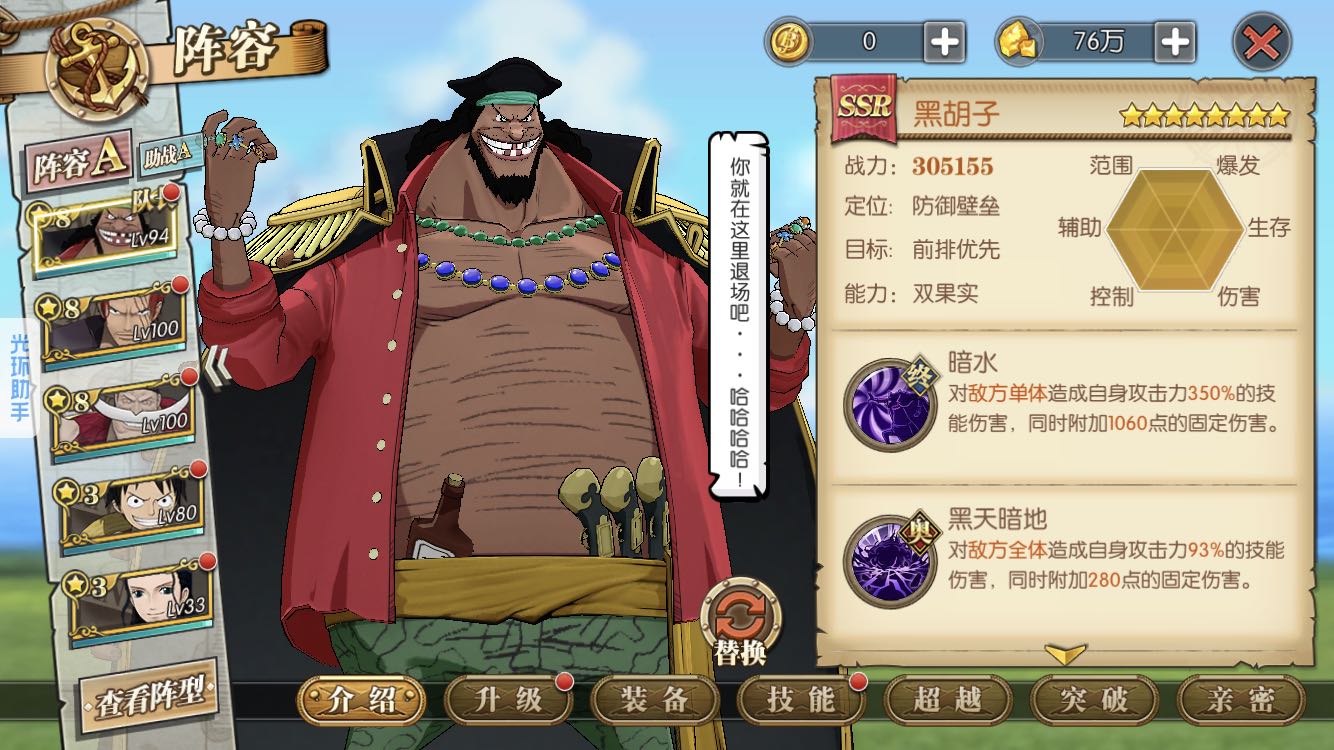Collapse the panel with left chevron arrows

216,366
